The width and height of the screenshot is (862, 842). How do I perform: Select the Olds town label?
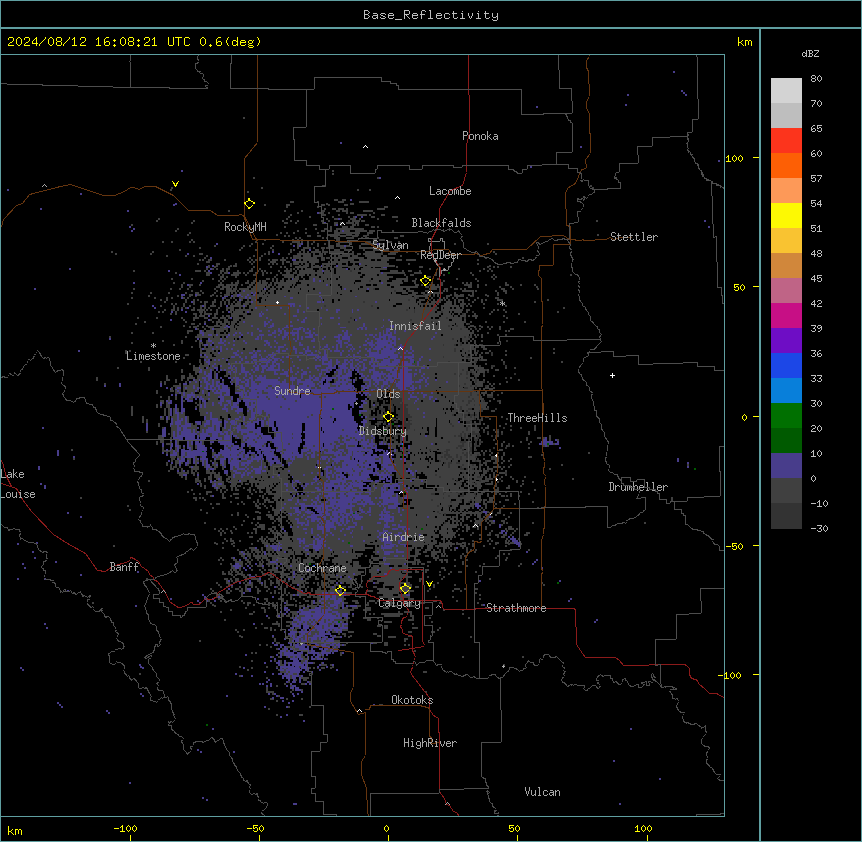pos(388,394)
